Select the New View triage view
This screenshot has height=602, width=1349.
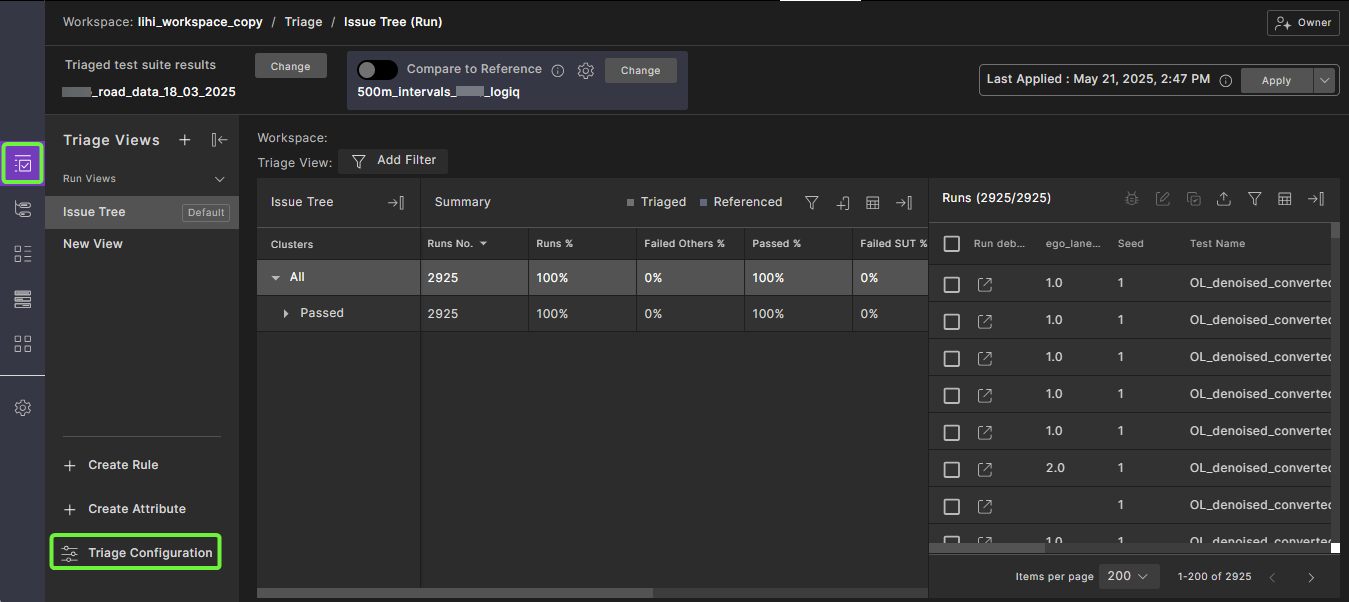(x=93, y=244)
